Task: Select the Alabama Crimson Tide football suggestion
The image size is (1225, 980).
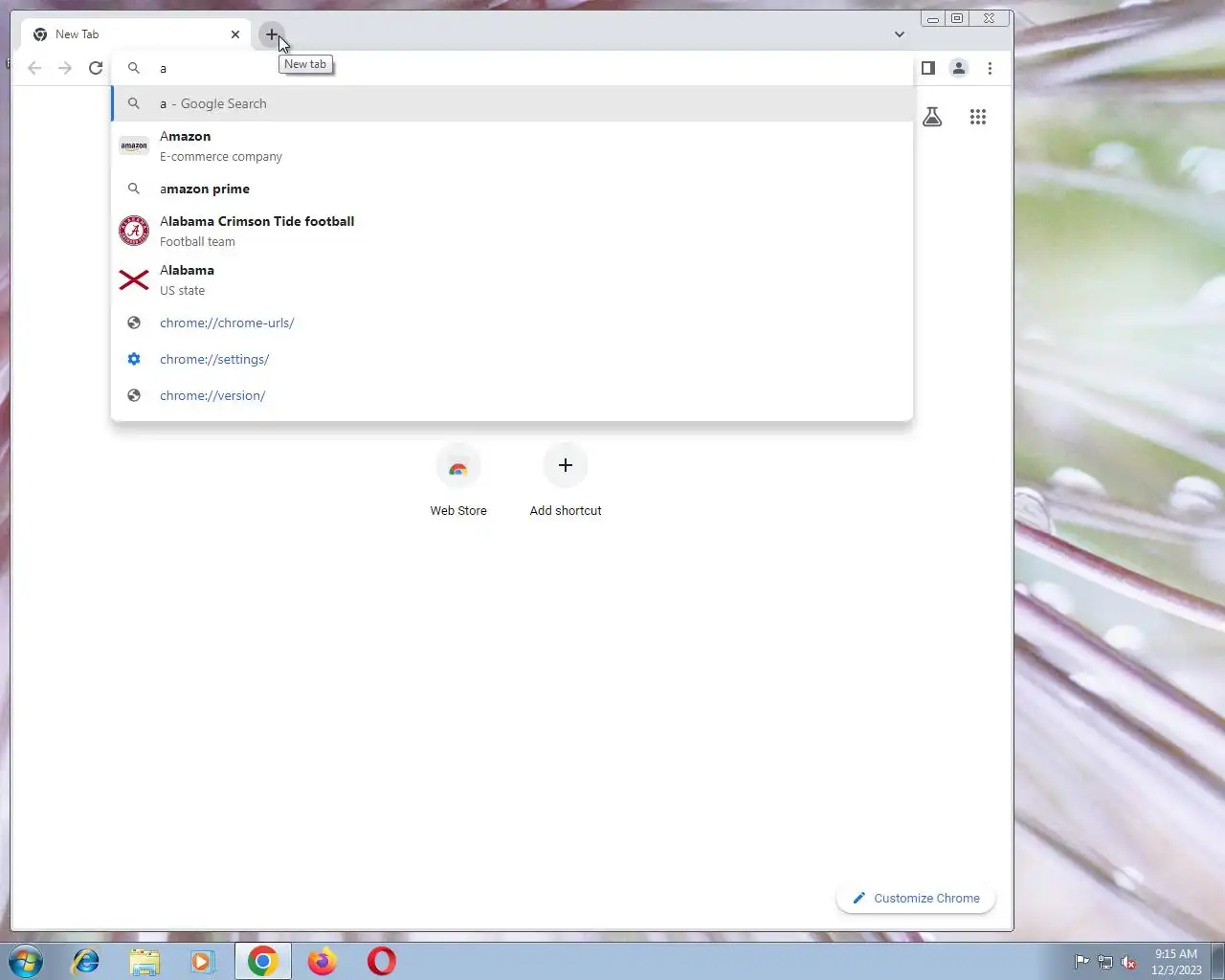Action: [512, 231]
